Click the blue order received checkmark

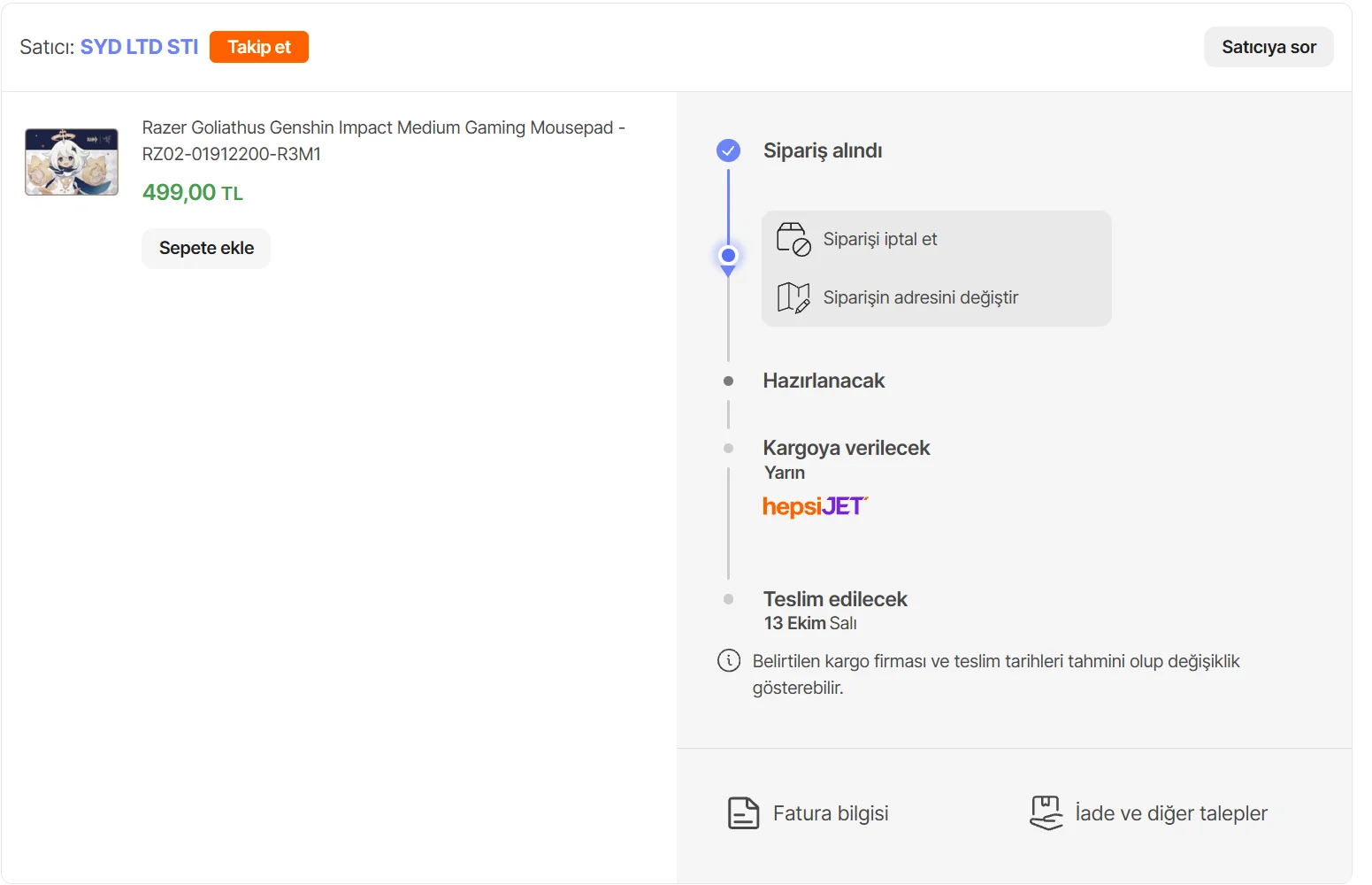click(728, 150)
